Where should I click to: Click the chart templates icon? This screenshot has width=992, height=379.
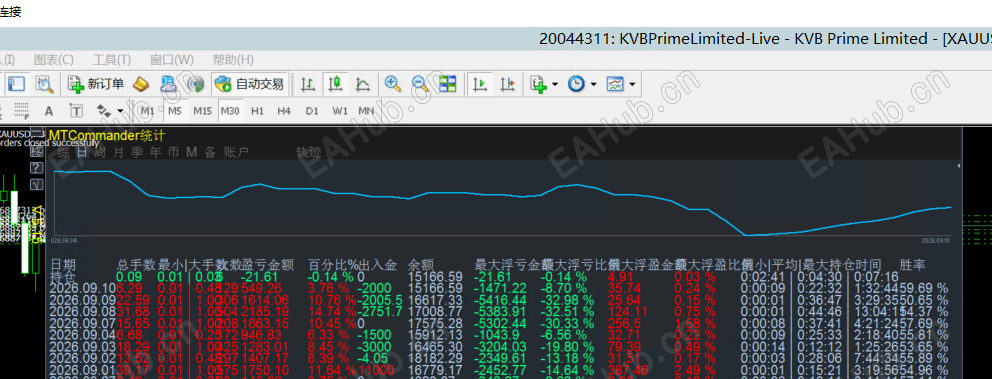tap(614, 84)
